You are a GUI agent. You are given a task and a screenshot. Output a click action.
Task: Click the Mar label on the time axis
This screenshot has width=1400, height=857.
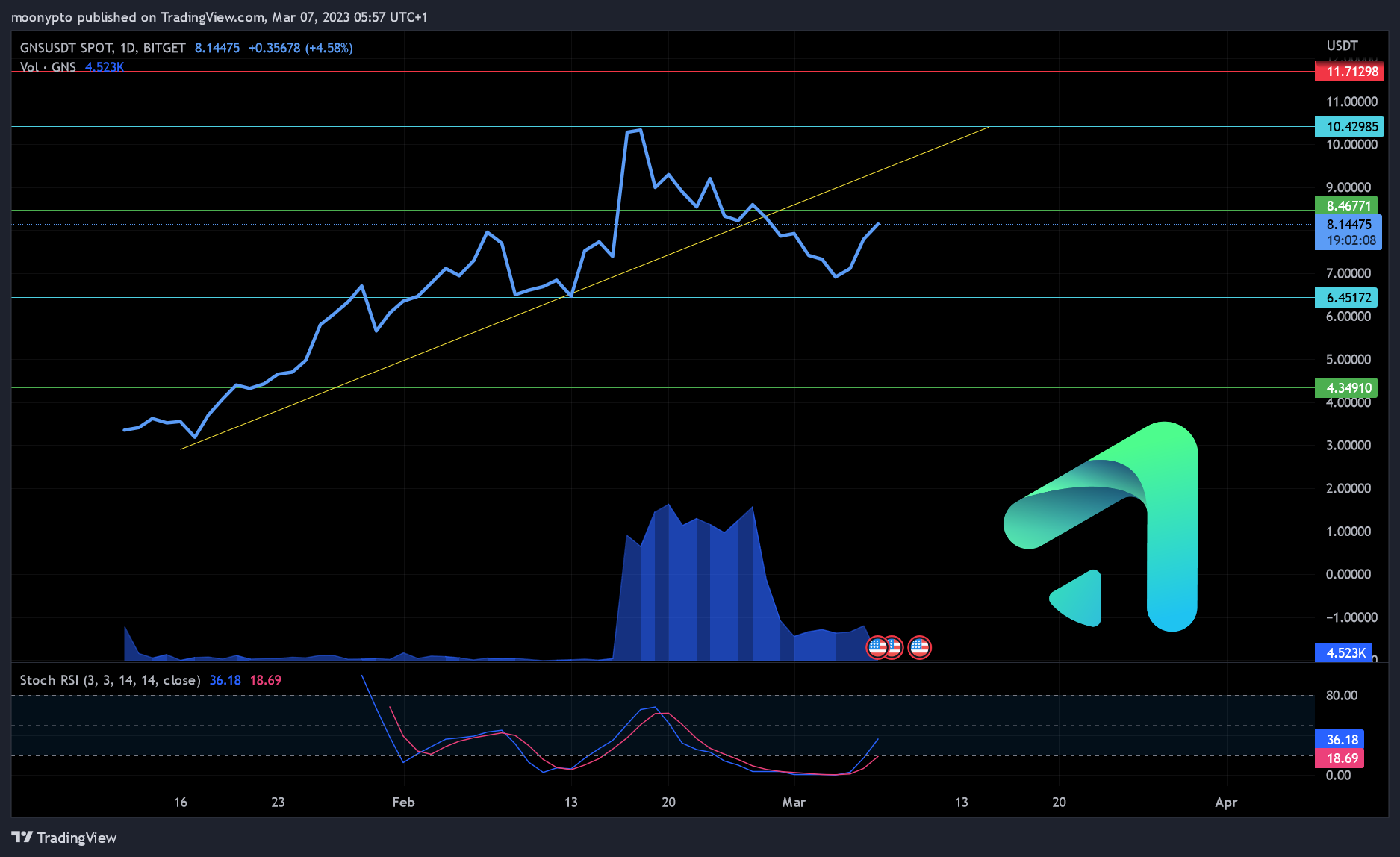(x=793, y=802)
